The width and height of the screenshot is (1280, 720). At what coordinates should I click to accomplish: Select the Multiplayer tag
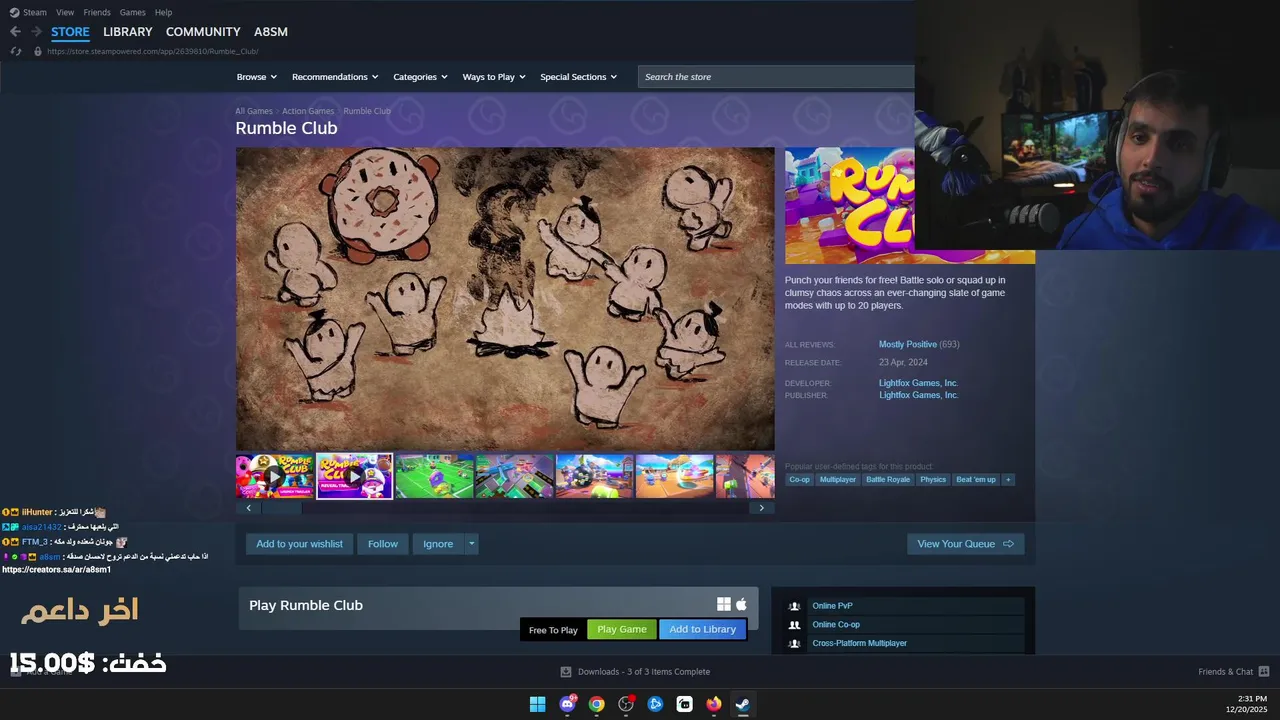click(x=838, y=480)
